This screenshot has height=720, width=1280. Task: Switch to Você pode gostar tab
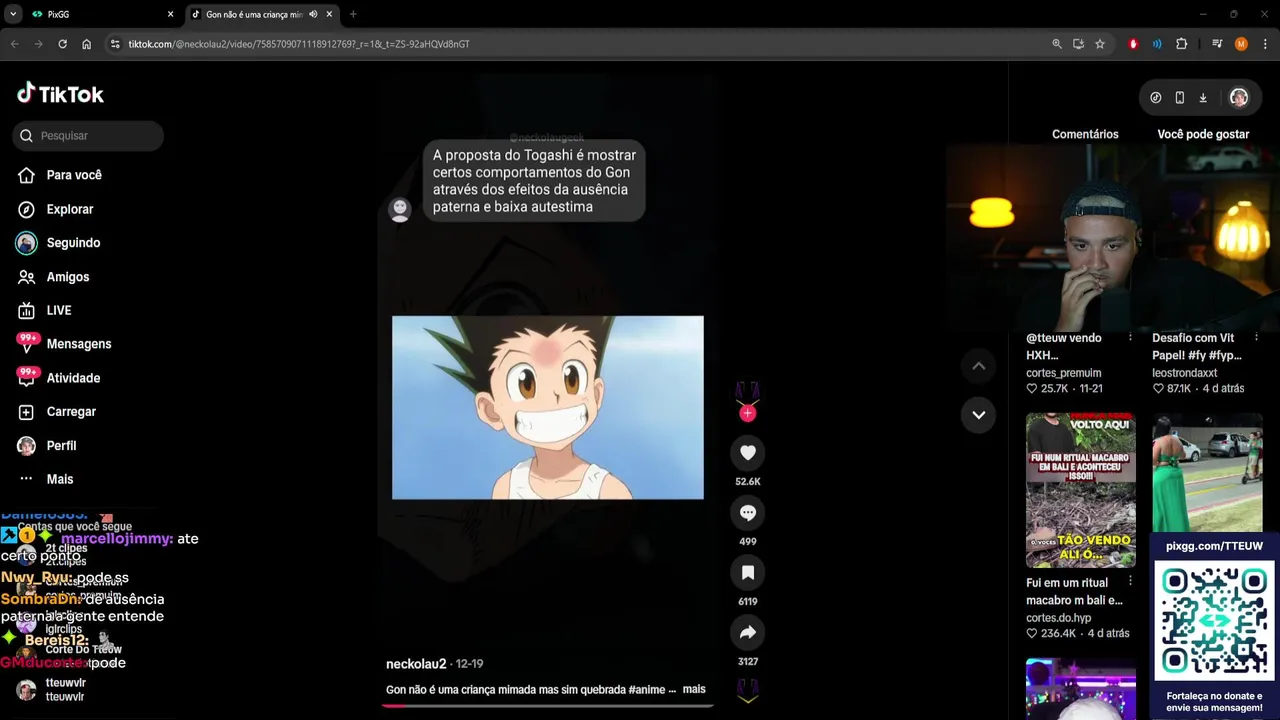pos(1203,134)
